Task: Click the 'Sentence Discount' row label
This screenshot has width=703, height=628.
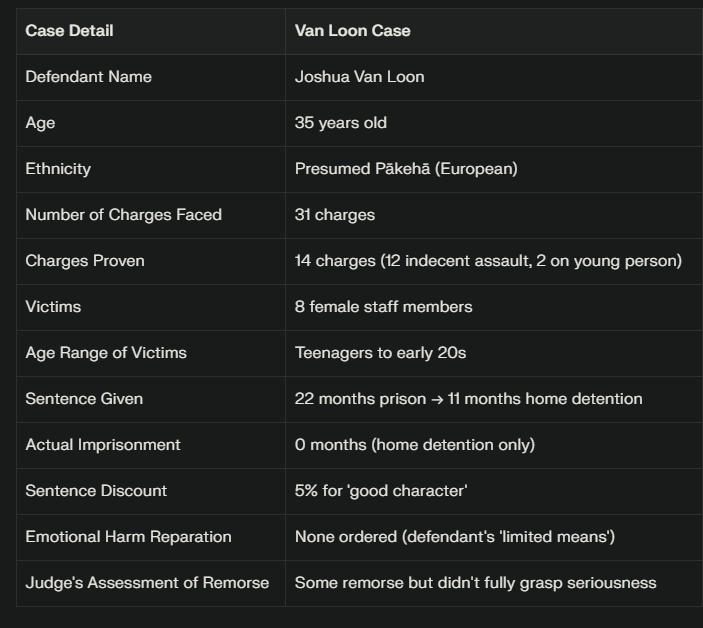Action: (96, 490)
